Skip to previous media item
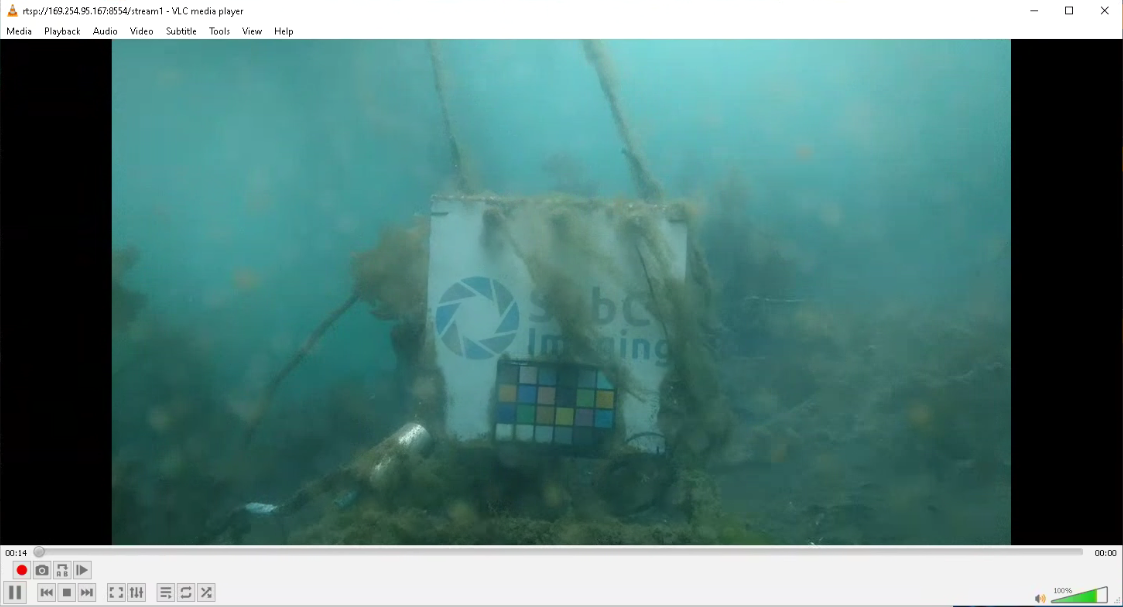This screenshot has width=1123, height=607. click(x=46, y=593)
